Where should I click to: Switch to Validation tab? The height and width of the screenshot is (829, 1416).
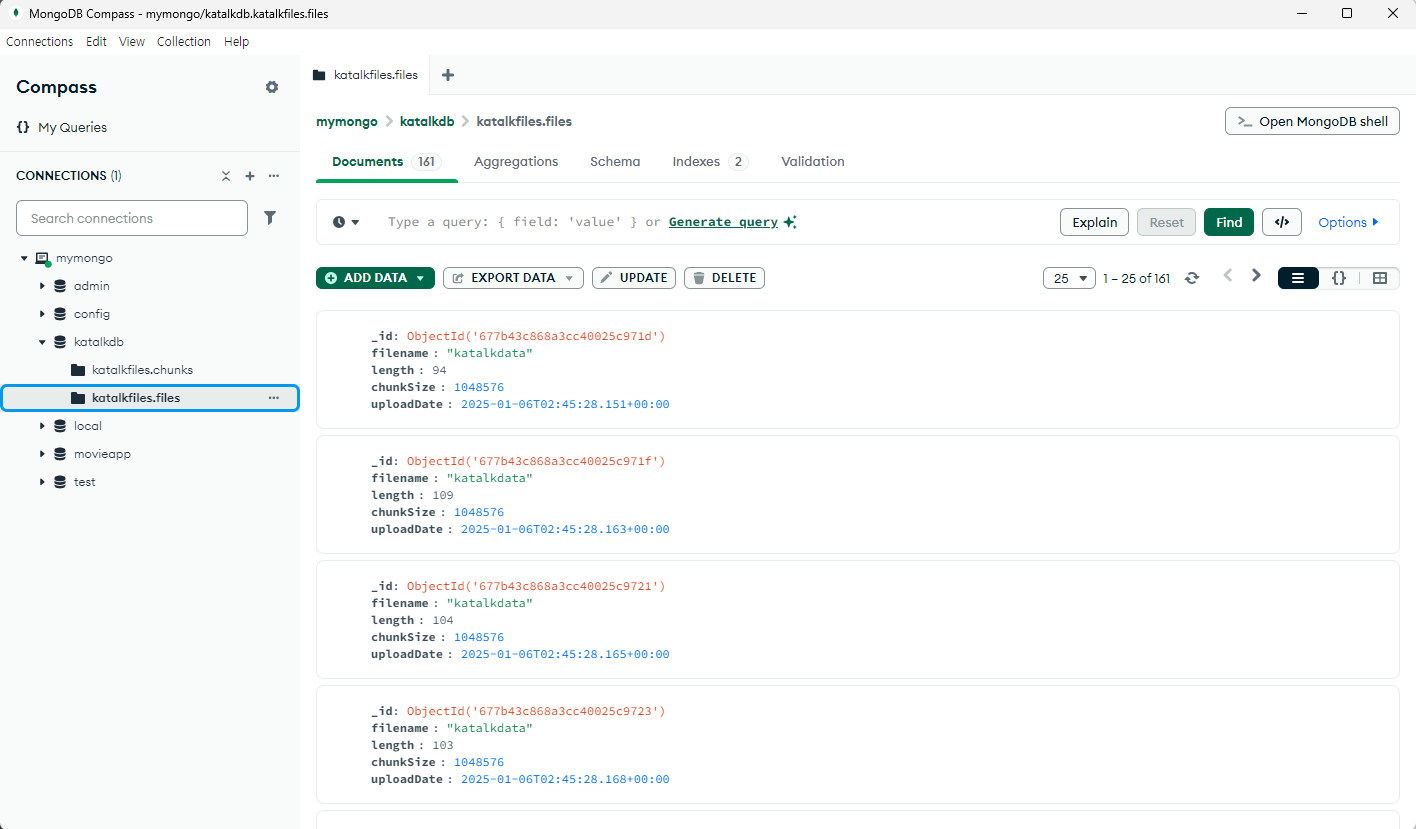click(x=813, y=161)
